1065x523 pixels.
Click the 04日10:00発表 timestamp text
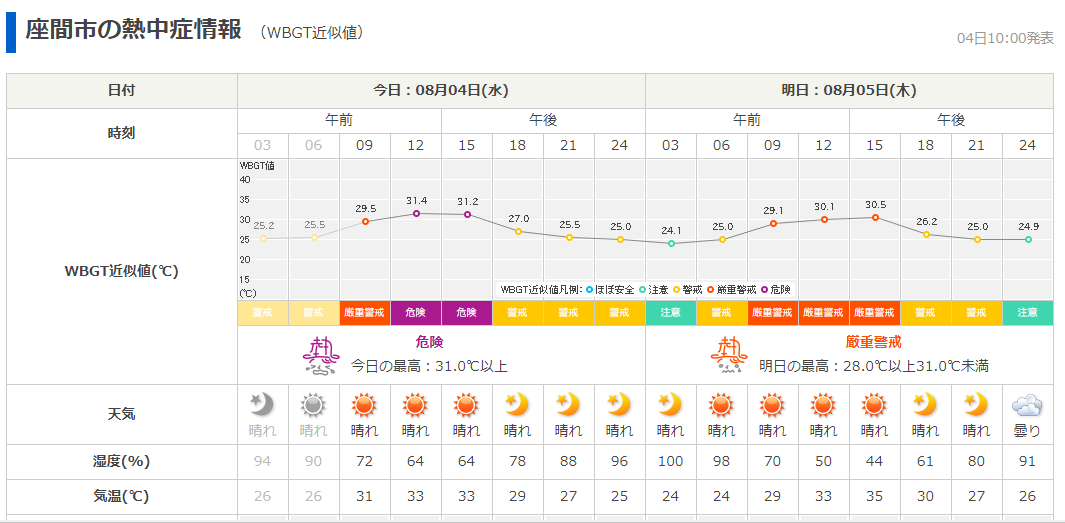click(1004, 38)
